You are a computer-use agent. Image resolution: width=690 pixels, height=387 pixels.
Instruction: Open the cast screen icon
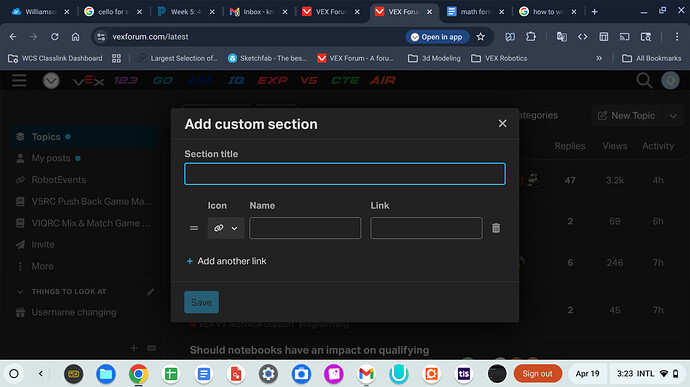tap(624, 37)
